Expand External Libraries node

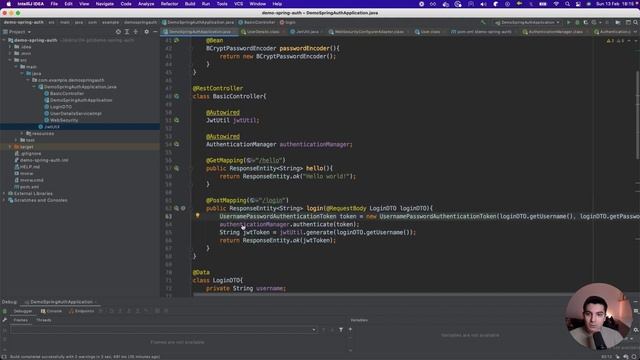[x=4, y=193]
